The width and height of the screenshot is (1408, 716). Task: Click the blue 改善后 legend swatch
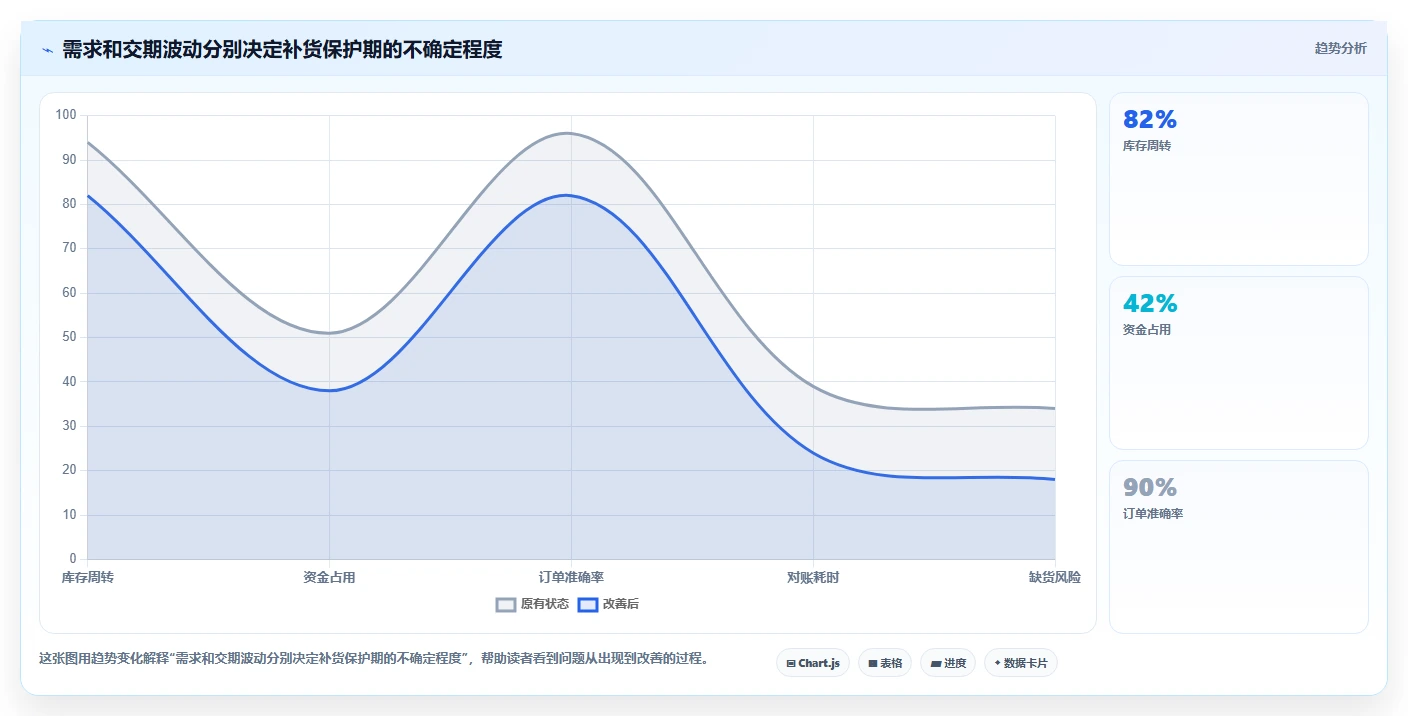(588, 604)
